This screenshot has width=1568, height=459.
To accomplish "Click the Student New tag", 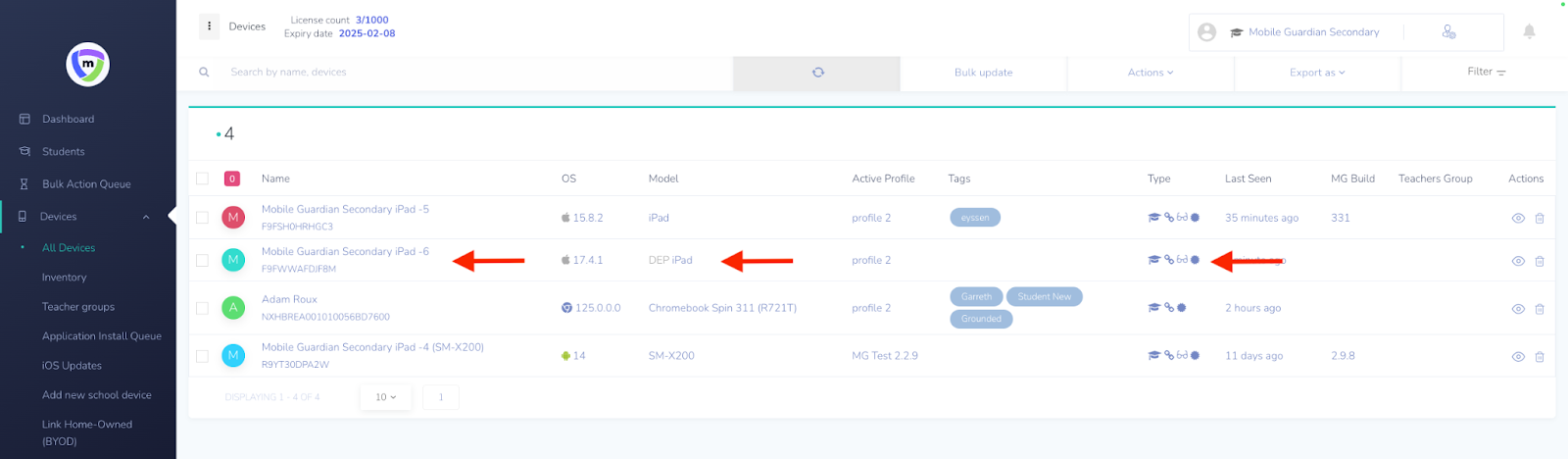I will pyautogui.click(x=1045, y=297).
